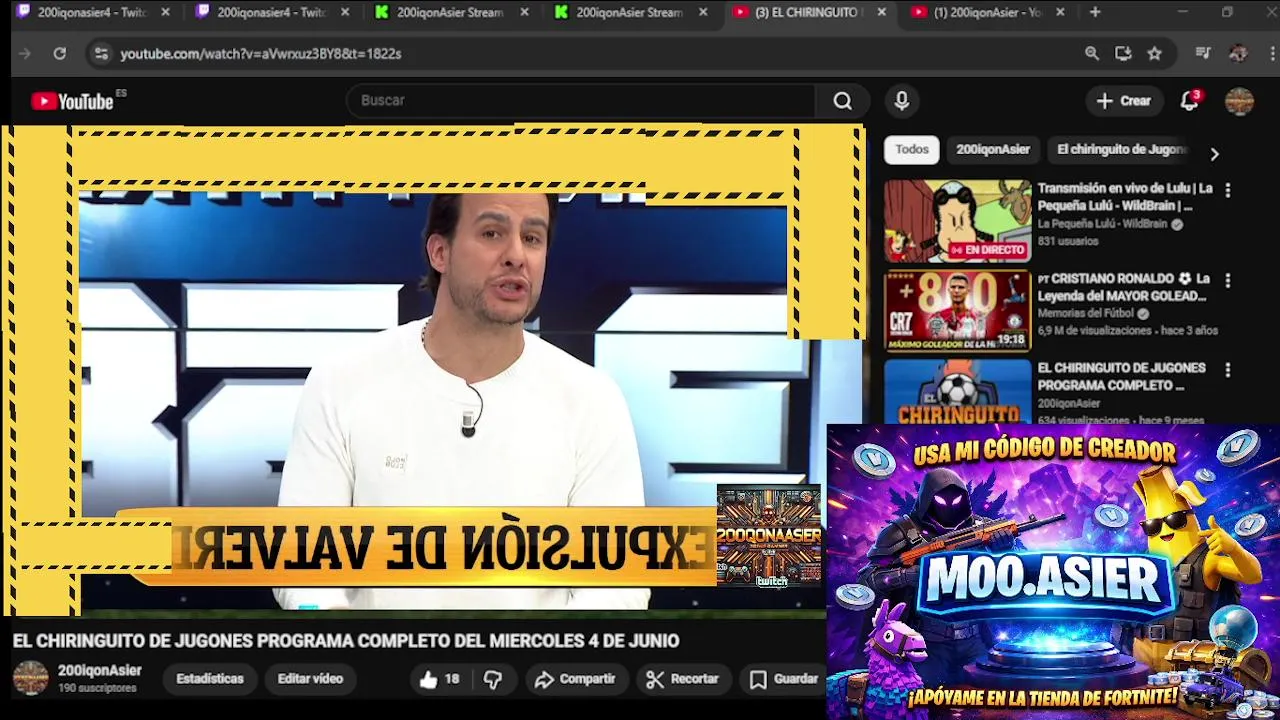1280x720 pixels.
Task: Open title 'Transmisión en vivo de Lulu'
Action: pyautogui.click(x=1125, y=197)
